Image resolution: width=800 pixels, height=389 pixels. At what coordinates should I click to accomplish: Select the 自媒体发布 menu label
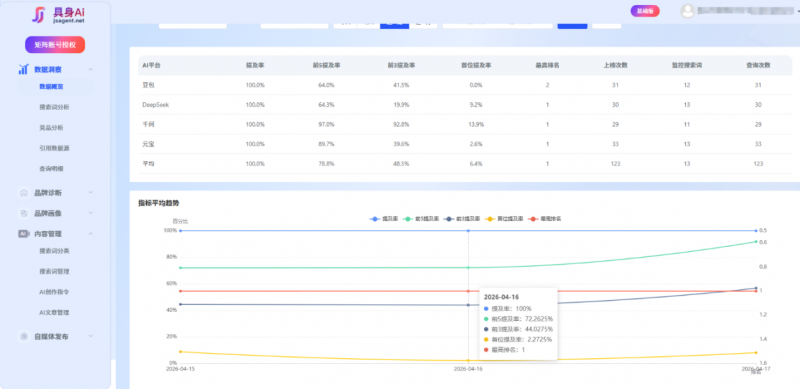[x=51, y=336]
